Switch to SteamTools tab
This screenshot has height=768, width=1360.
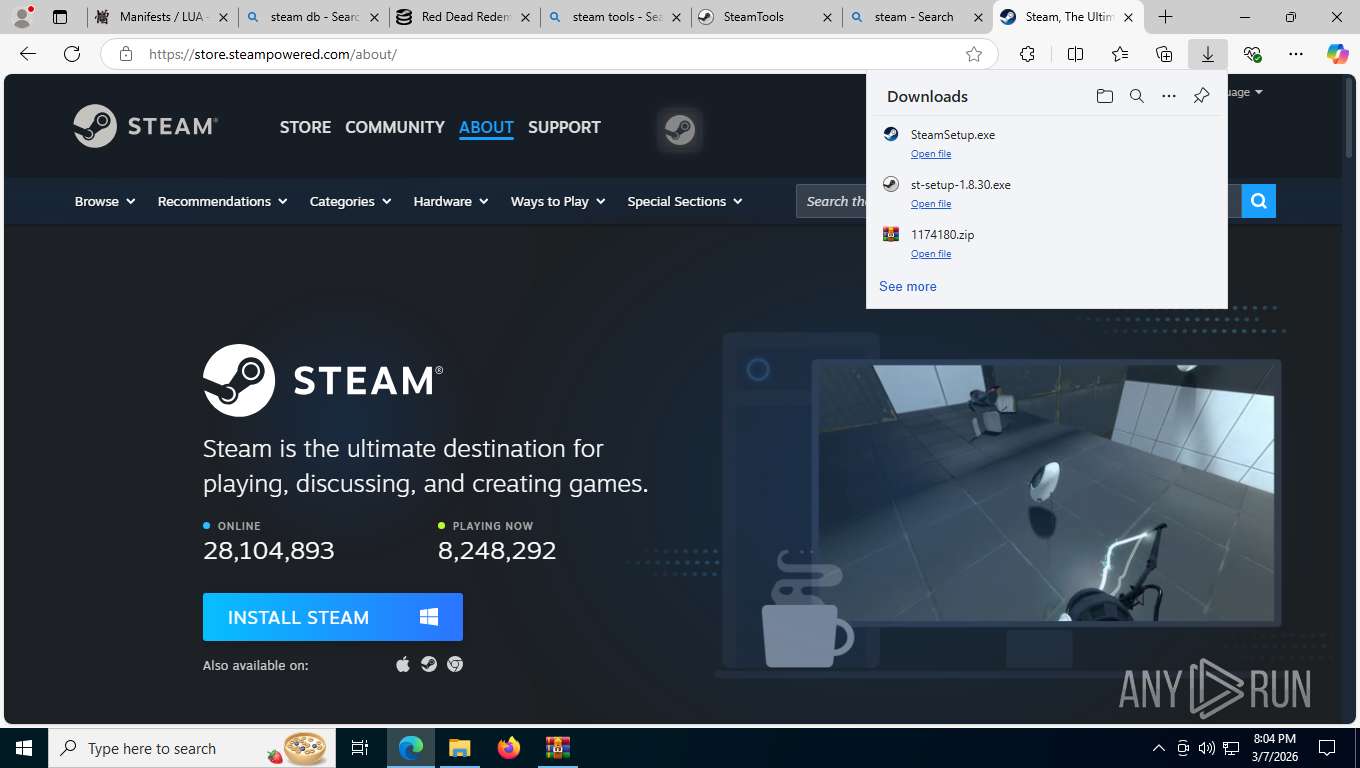tap(767, 17)
